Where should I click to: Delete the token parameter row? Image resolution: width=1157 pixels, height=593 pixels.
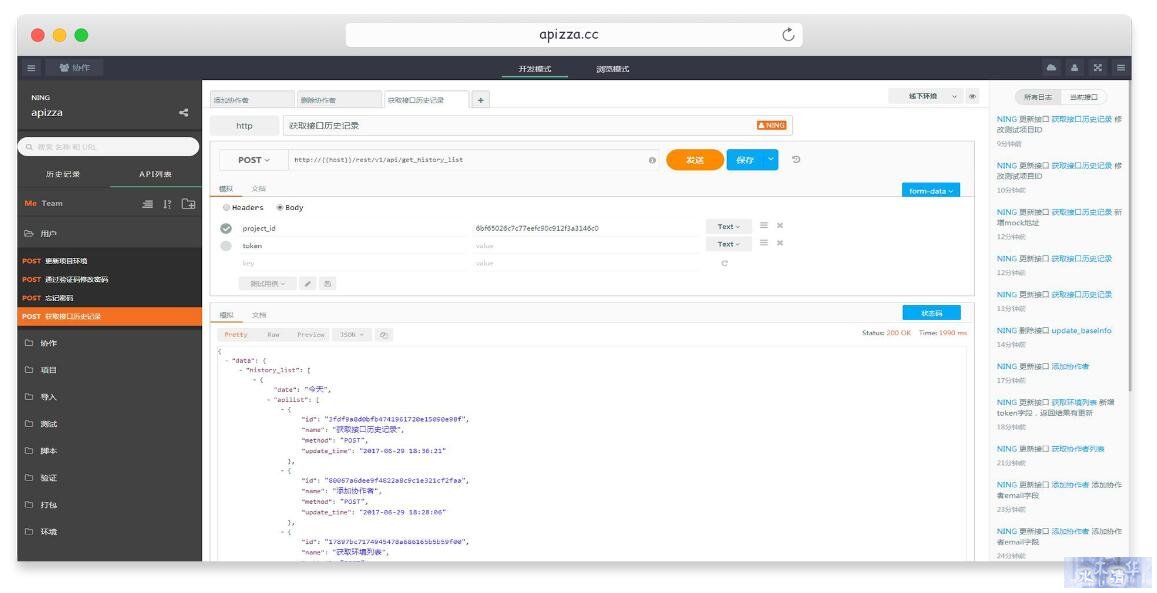[x=780, y=243]
